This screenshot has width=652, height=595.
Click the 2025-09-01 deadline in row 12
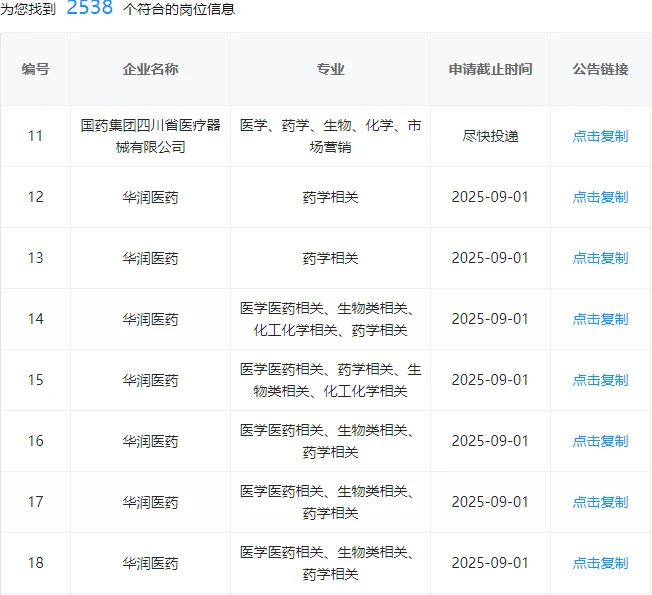coord(490,197)
